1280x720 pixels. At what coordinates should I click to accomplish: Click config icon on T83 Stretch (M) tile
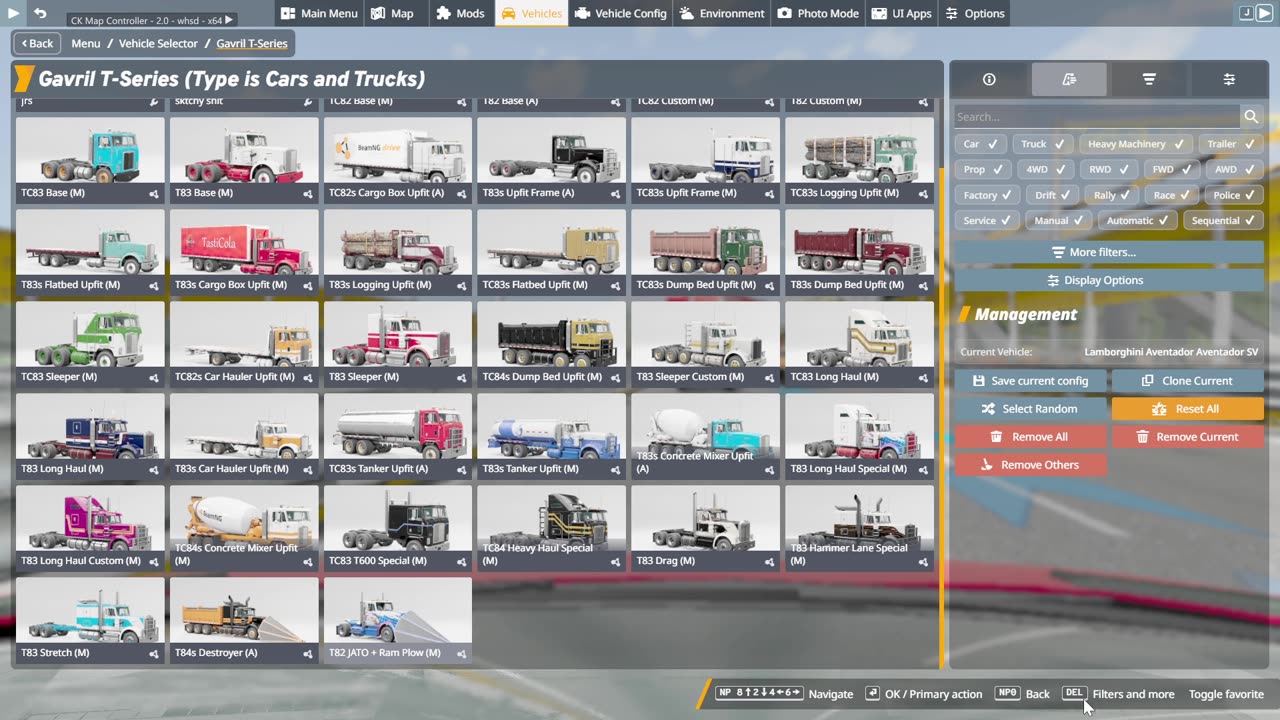tap(154, 654)
